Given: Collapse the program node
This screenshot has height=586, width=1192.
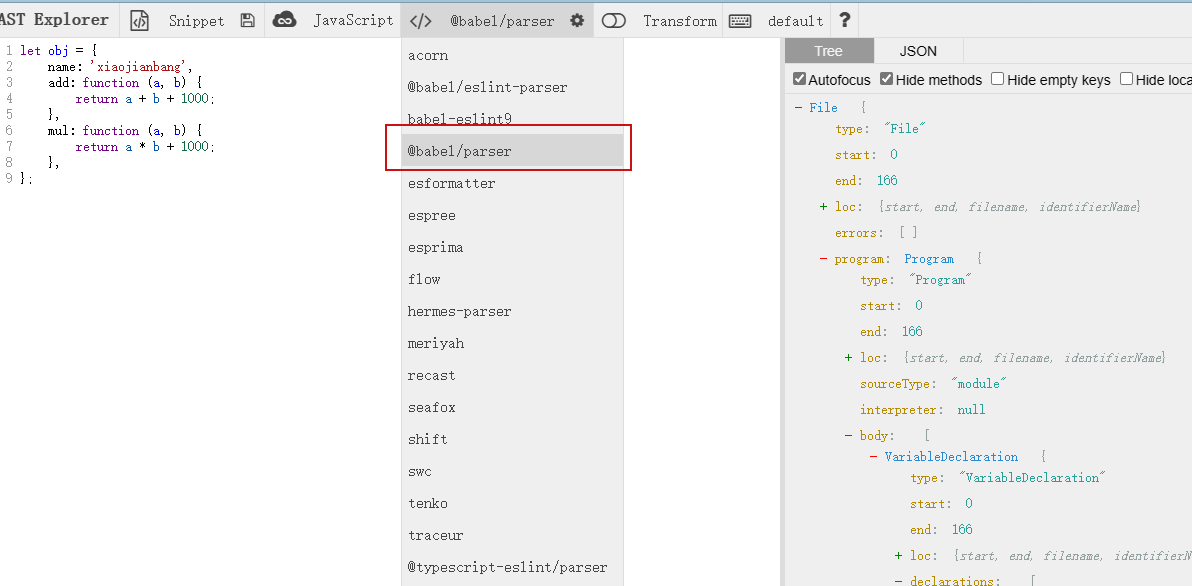Looking at the screenshot, I should coord(823,259).
